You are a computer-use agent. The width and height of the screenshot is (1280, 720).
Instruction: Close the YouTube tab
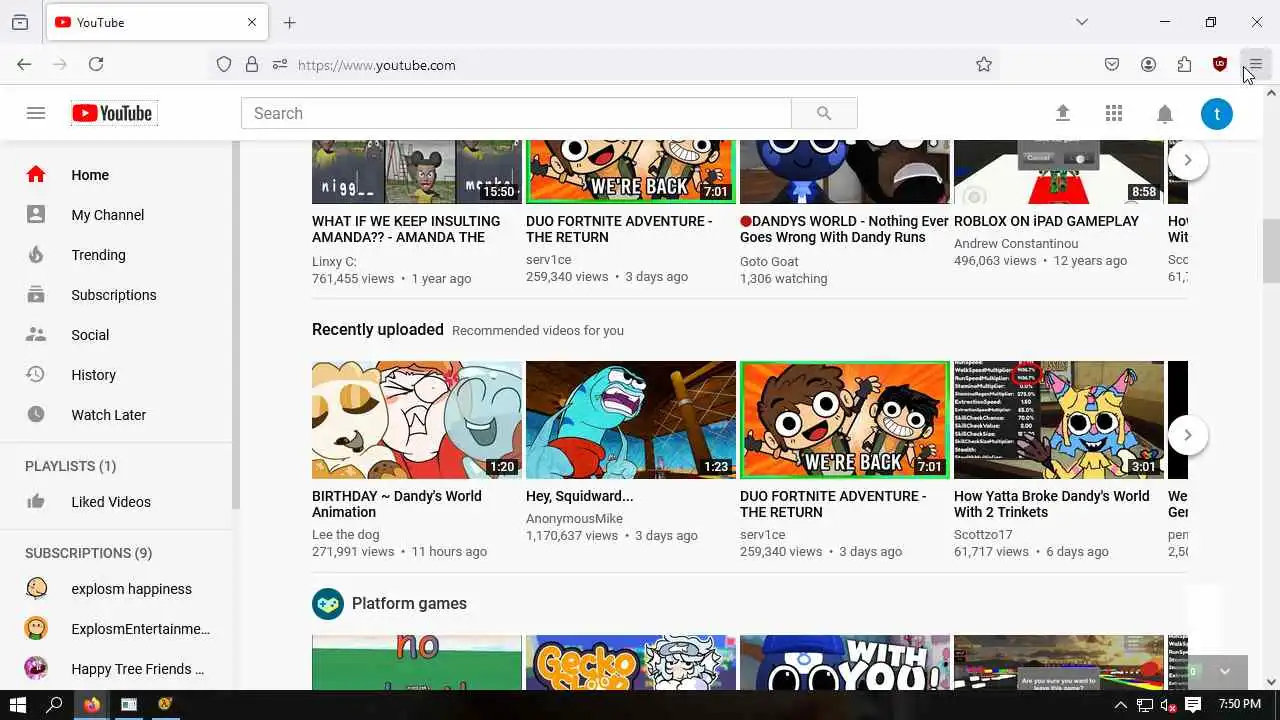(x=252, y=22)
